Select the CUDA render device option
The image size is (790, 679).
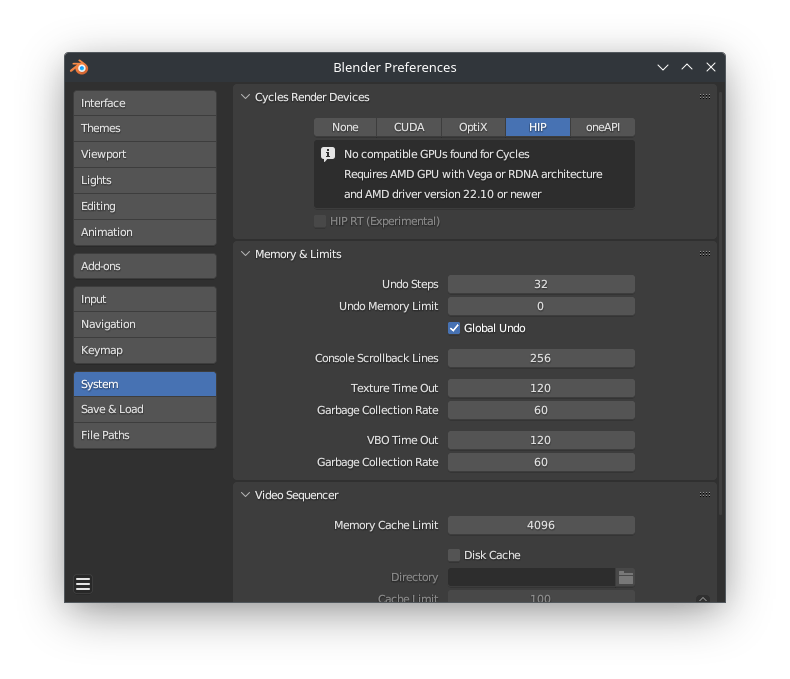click(409, 127)
